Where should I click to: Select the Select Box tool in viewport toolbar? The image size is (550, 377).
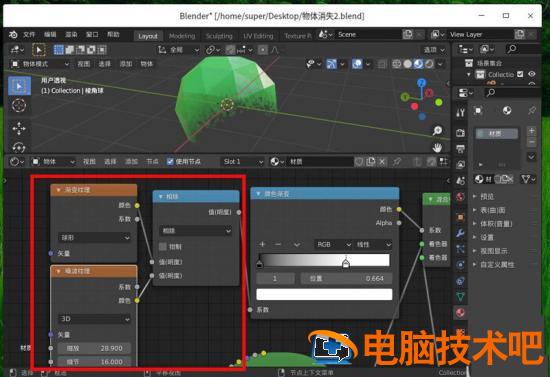click(x=19, y=86)
